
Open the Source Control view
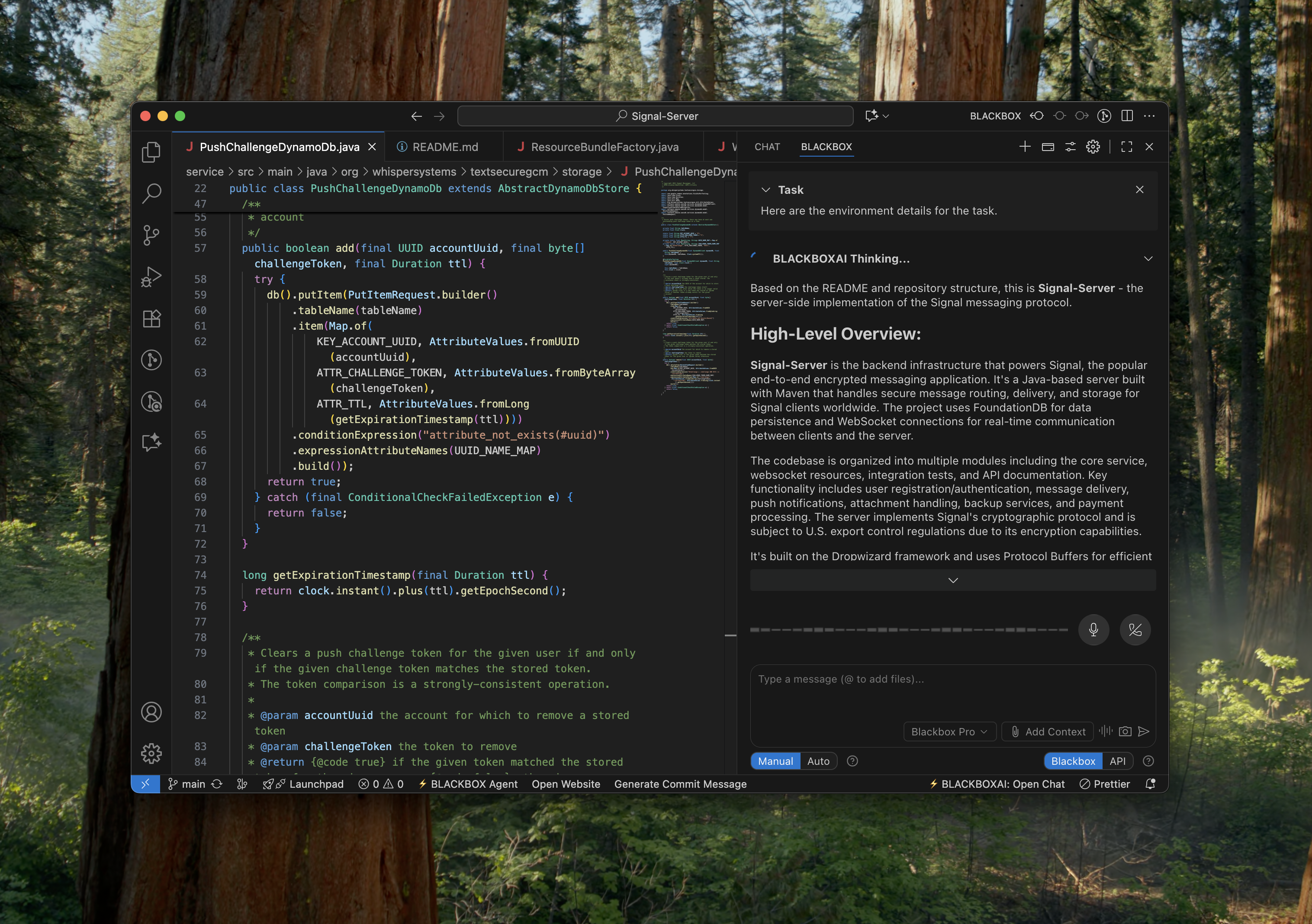[x=151, y=235]
